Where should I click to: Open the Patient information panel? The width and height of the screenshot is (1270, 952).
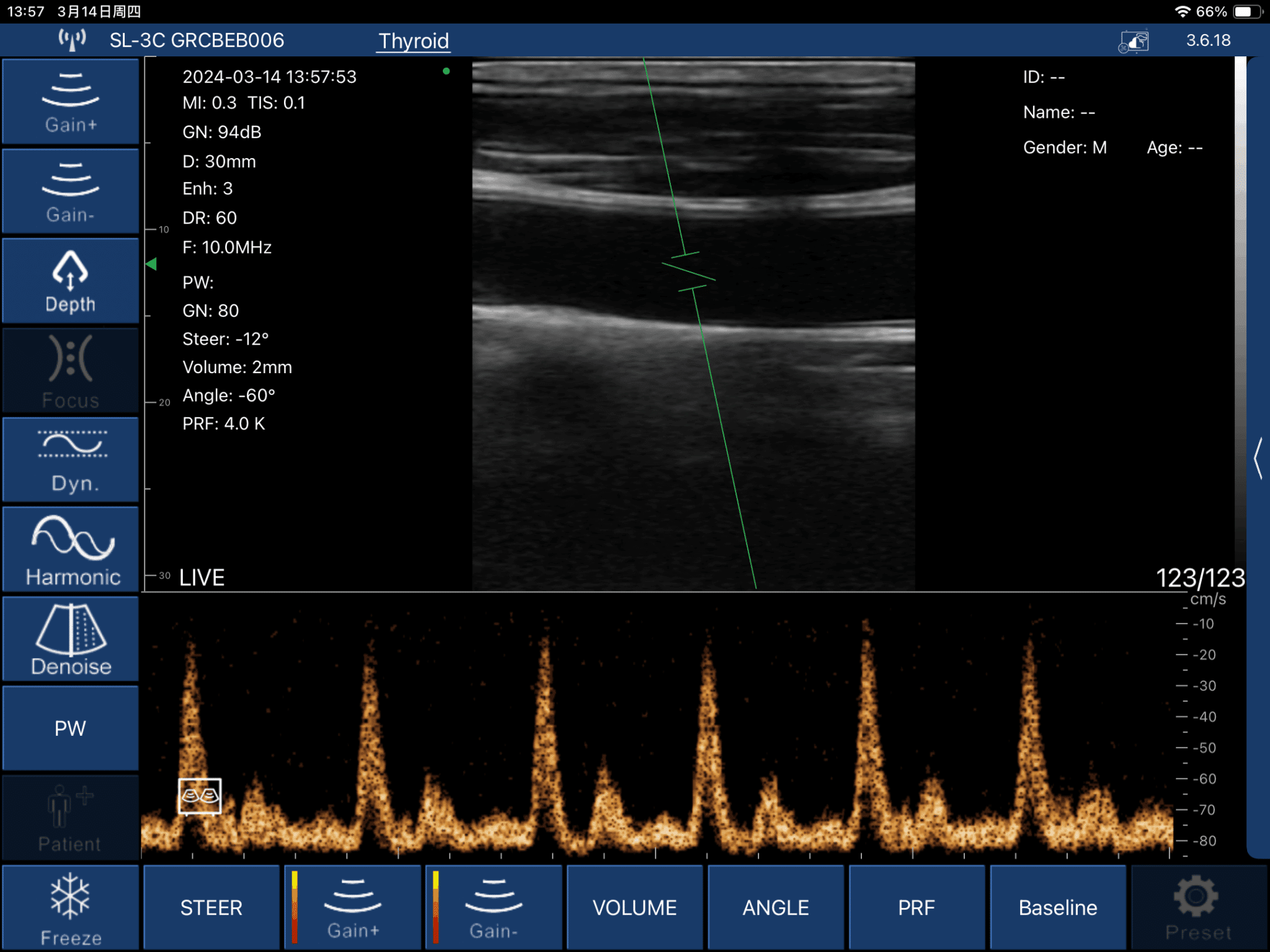click(70, 817)
